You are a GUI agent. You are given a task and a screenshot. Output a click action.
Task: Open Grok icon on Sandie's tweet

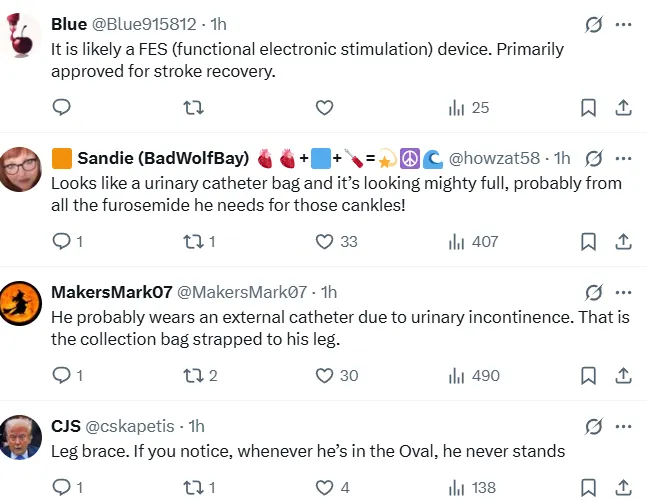pyautogui.click(x=593, y=158)
